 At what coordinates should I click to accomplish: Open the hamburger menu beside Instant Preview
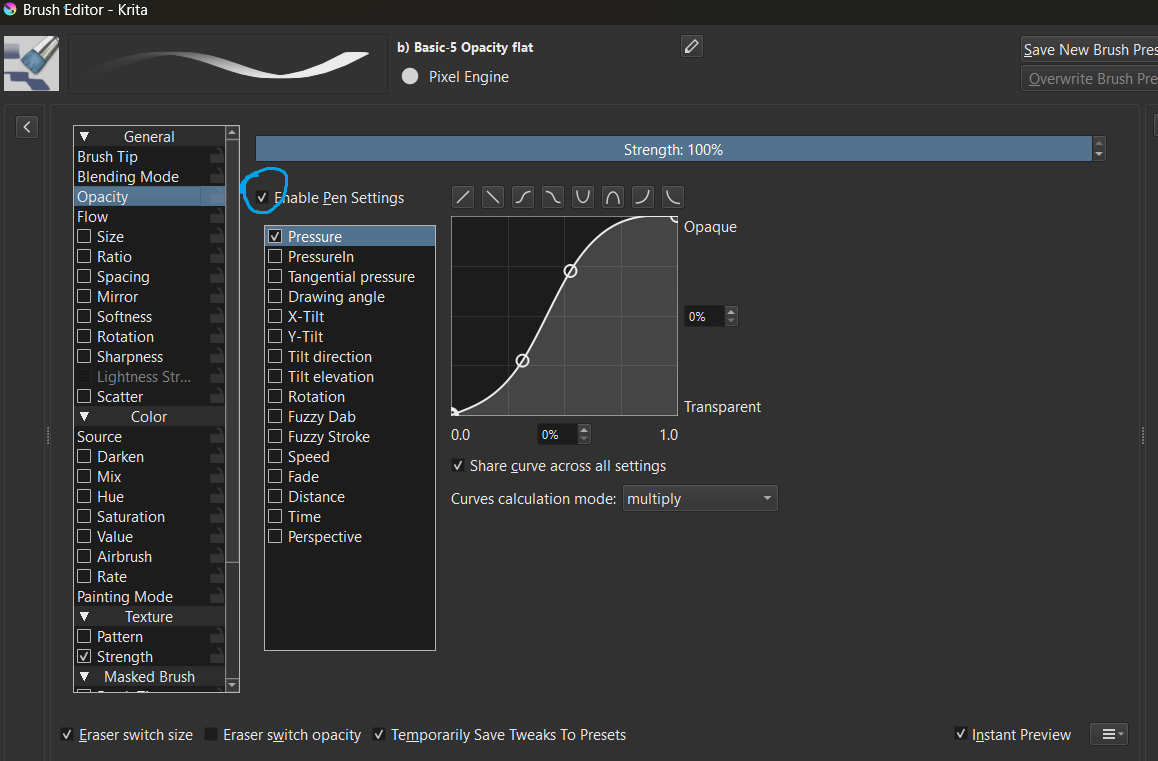[1108, 734]
